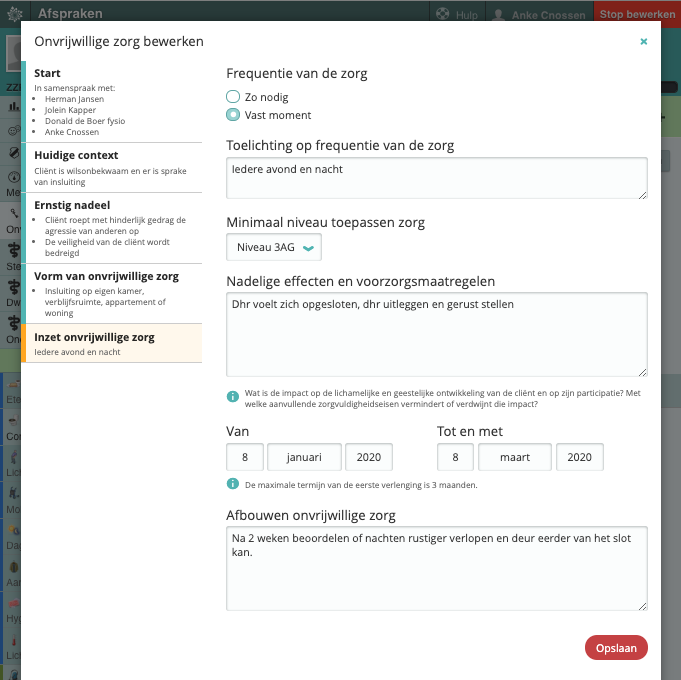Click the info icon beside impact question
Image resolution: width=681 pixels, height=680 pixels.
(232, 396)
